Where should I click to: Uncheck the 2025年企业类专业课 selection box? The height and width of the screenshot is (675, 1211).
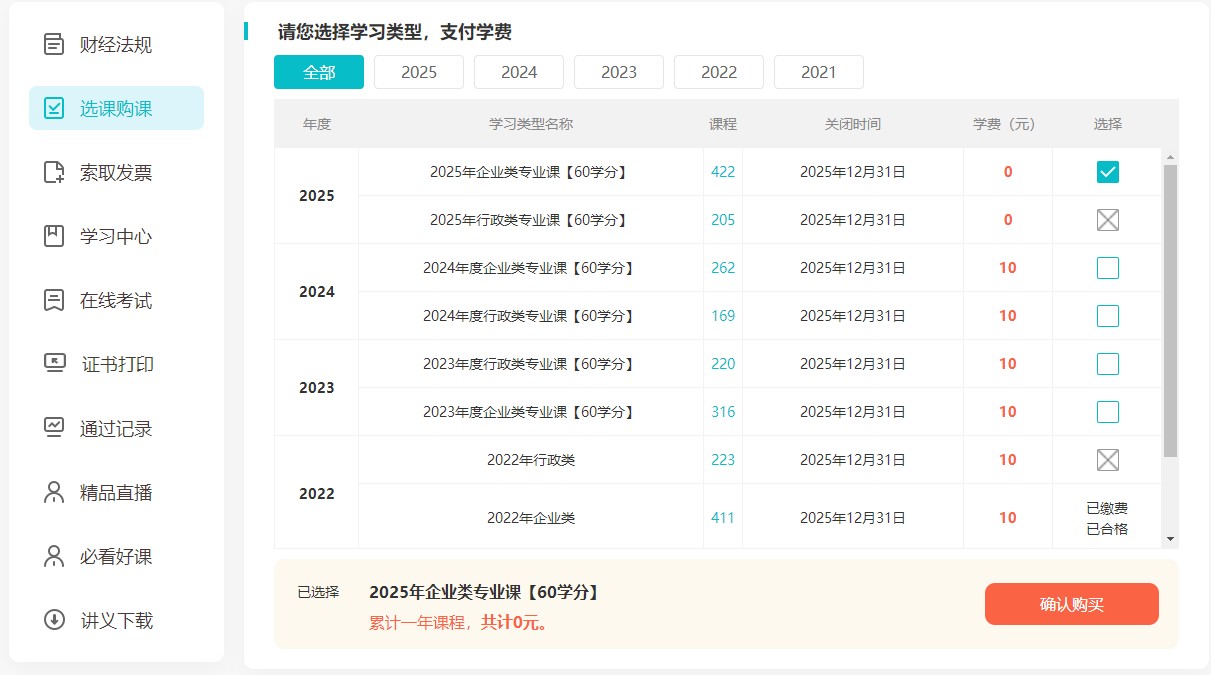tap(1107, 171)
